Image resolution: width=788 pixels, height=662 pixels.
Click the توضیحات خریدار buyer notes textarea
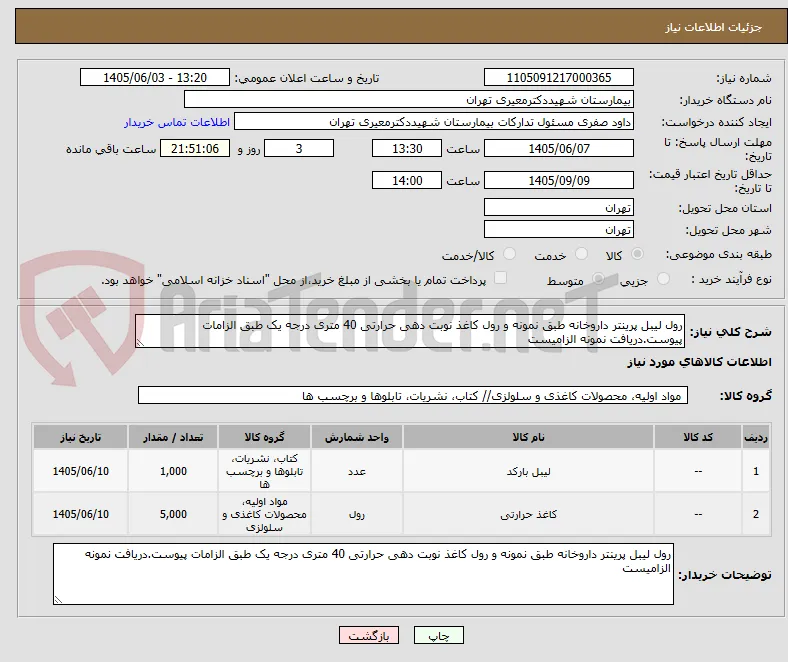(x=363, y=574)
